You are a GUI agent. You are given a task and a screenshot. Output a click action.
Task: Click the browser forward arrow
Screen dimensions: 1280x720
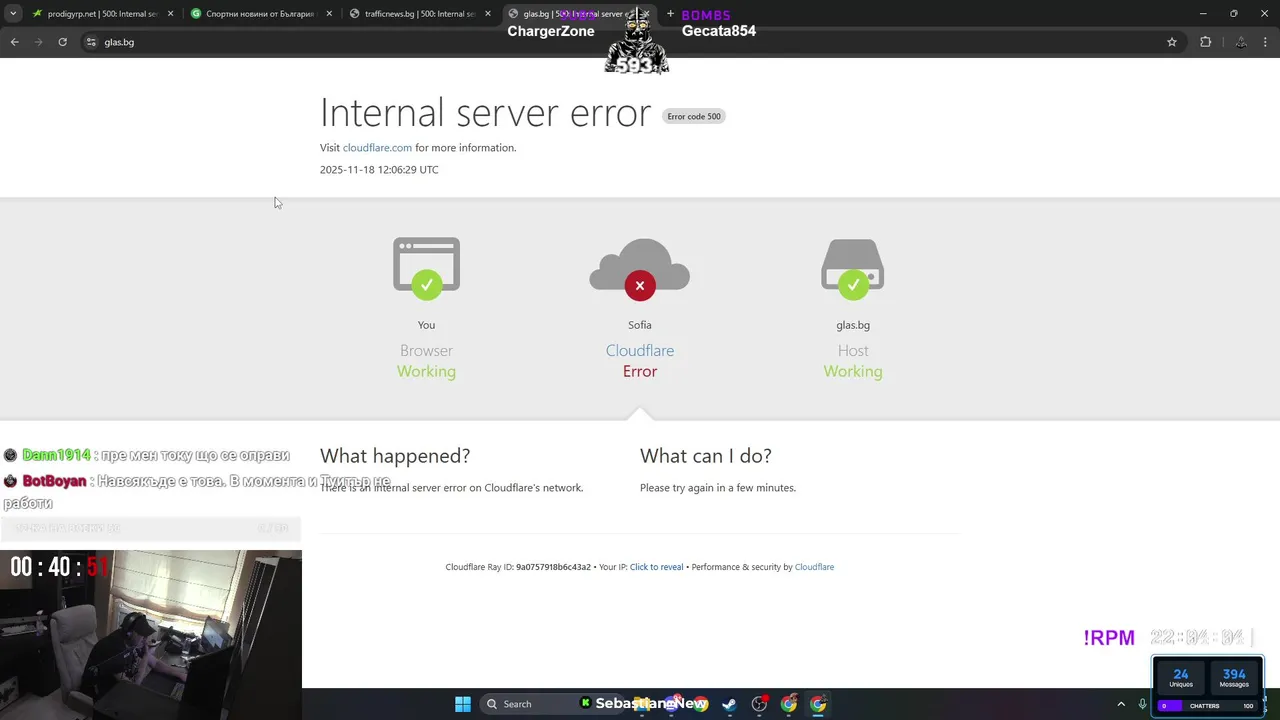pyautogui.click(x=38, y=42)
